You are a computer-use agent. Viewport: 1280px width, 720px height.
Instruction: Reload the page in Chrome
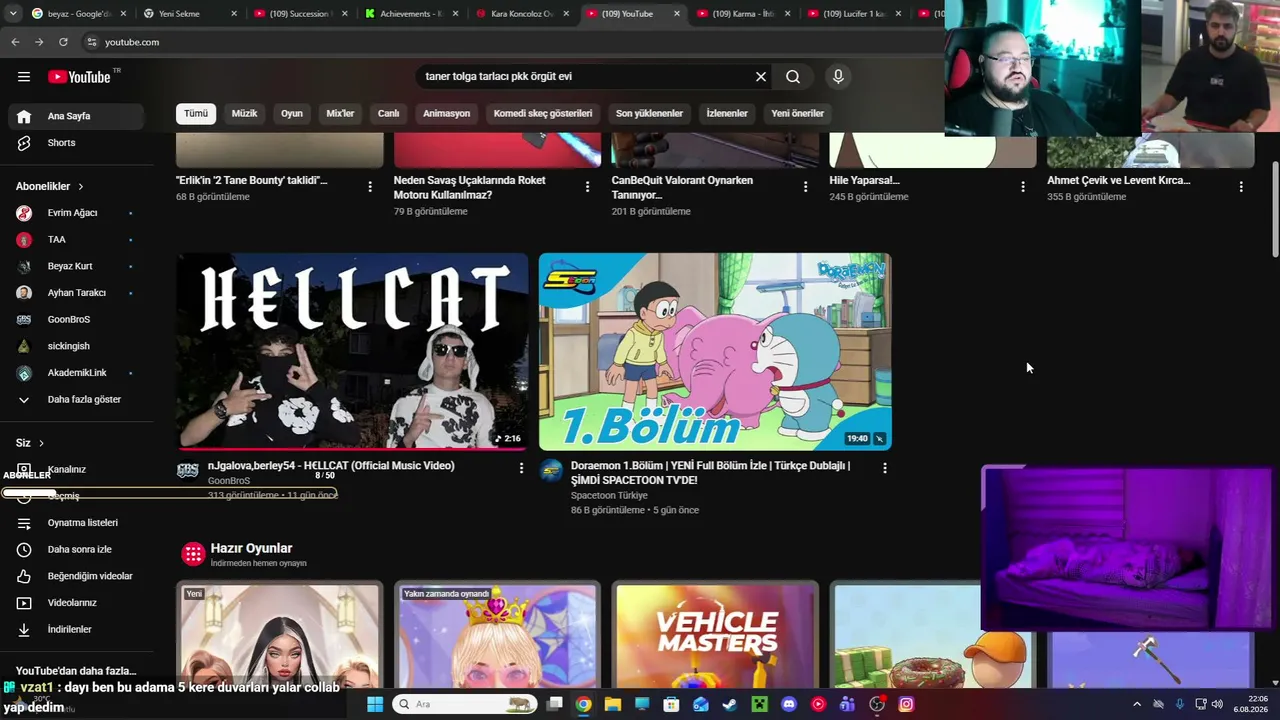pyautogui.click(x=63, y=42)
